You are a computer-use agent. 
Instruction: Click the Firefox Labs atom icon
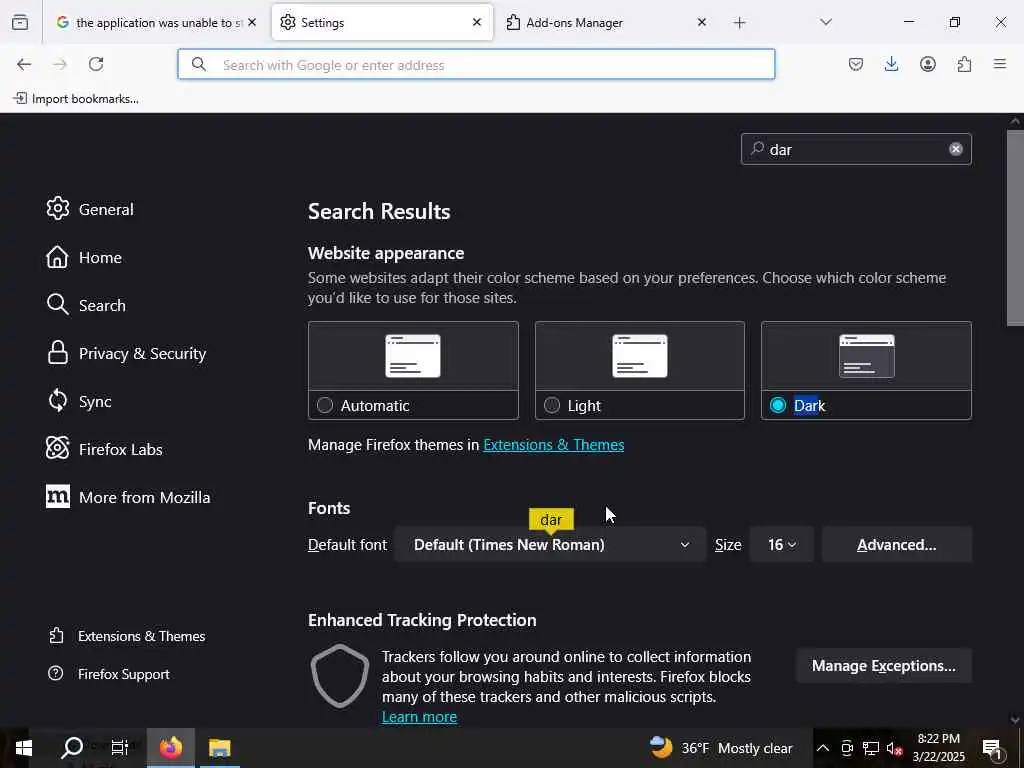tap(57, 449)
